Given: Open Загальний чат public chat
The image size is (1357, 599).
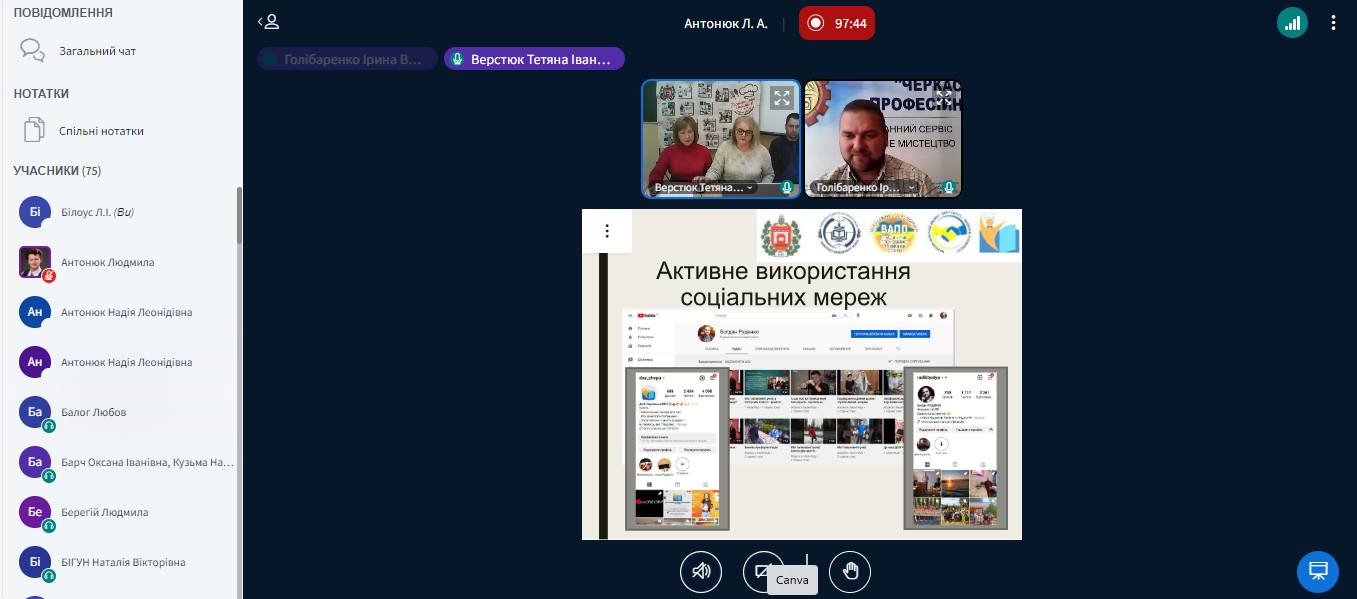Looking at the screenshot, I should pyautogui.click(x=97, y=51).
